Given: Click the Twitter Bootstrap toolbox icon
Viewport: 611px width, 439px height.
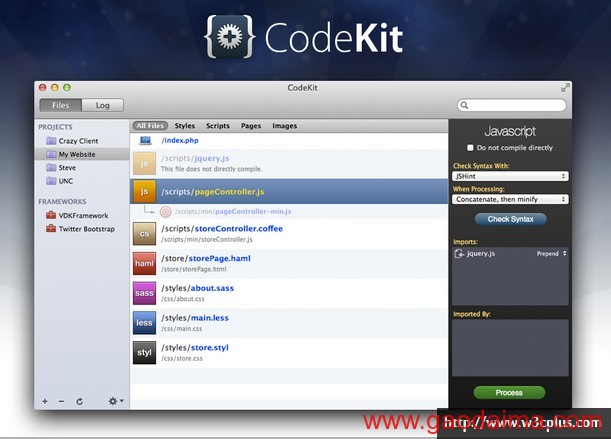Looking at the screenshot, I should coord(51,229).
